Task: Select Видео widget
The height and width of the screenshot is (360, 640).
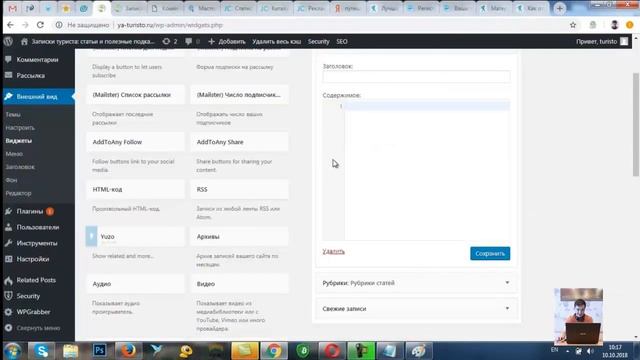Action: tap(239, 284)
